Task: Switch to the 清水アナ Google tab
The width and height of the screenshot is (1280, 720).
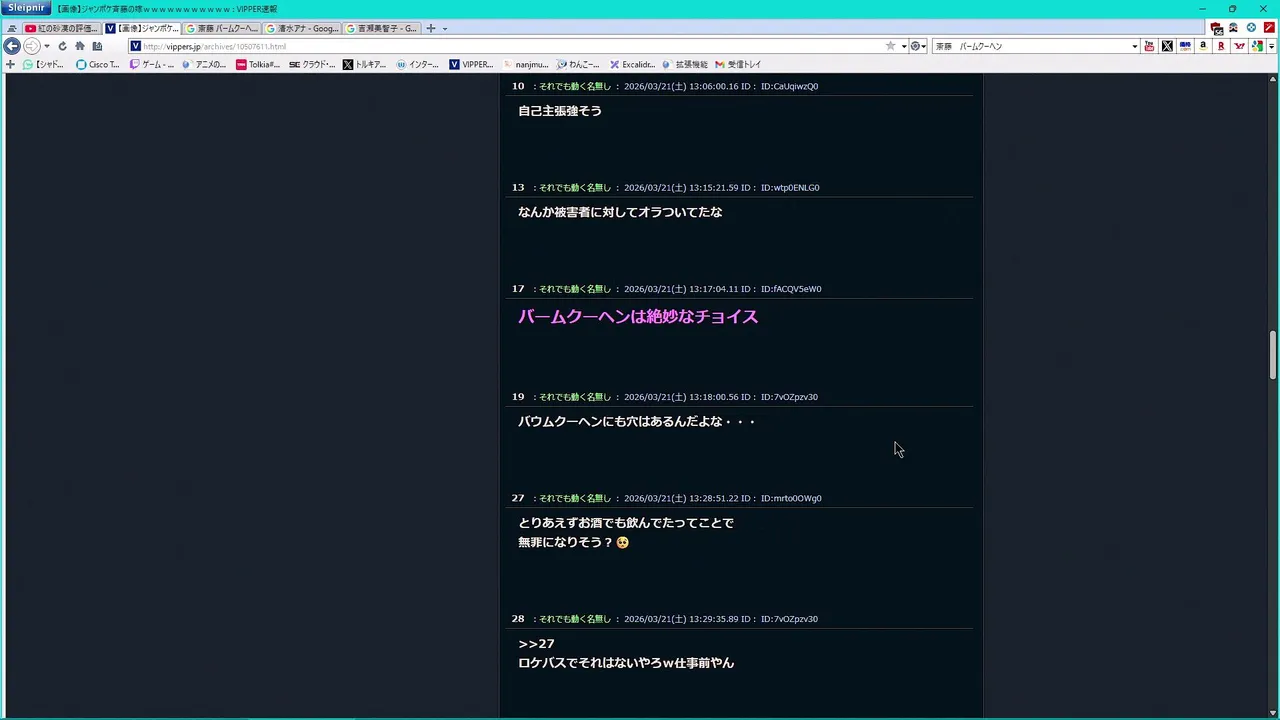Action: click(302, 28)
